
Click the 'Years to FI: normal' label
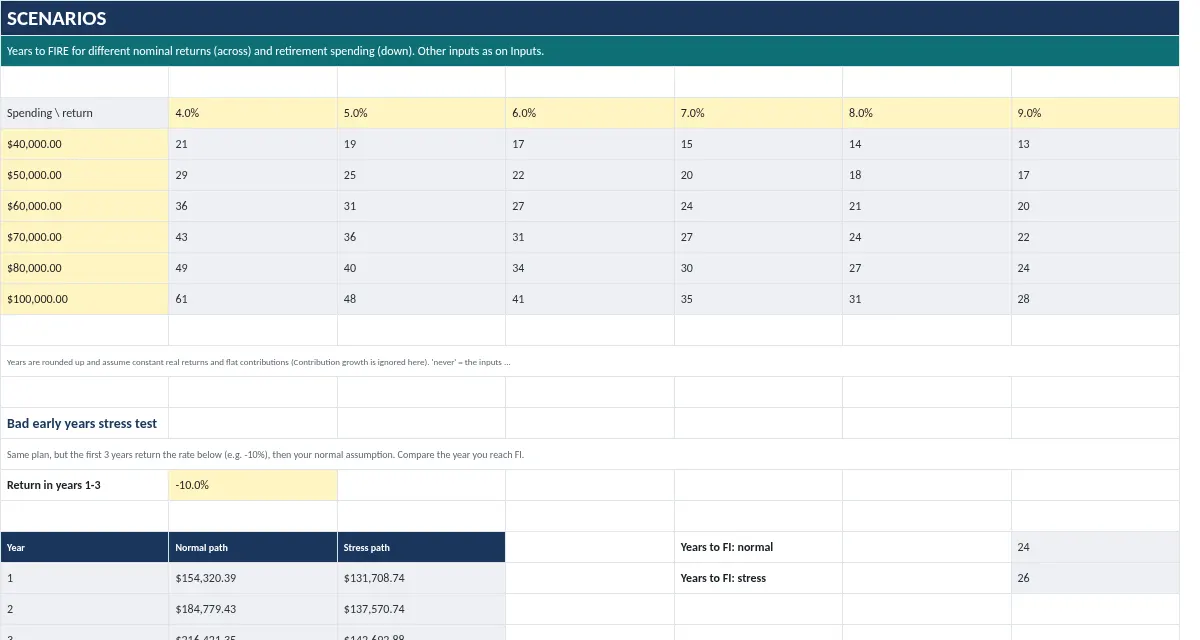[759, 547]
